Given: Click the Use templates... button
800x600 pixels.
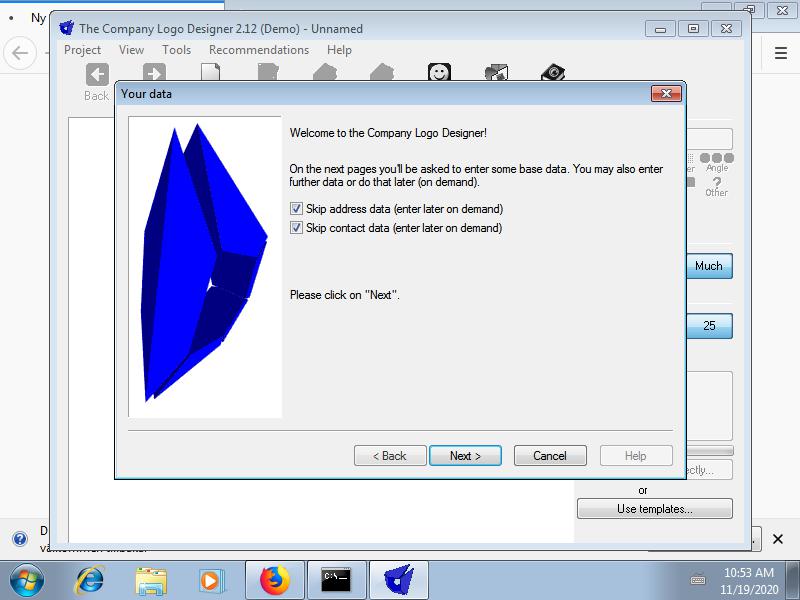Looking at the screenshot, I should [x=655, y=509].
